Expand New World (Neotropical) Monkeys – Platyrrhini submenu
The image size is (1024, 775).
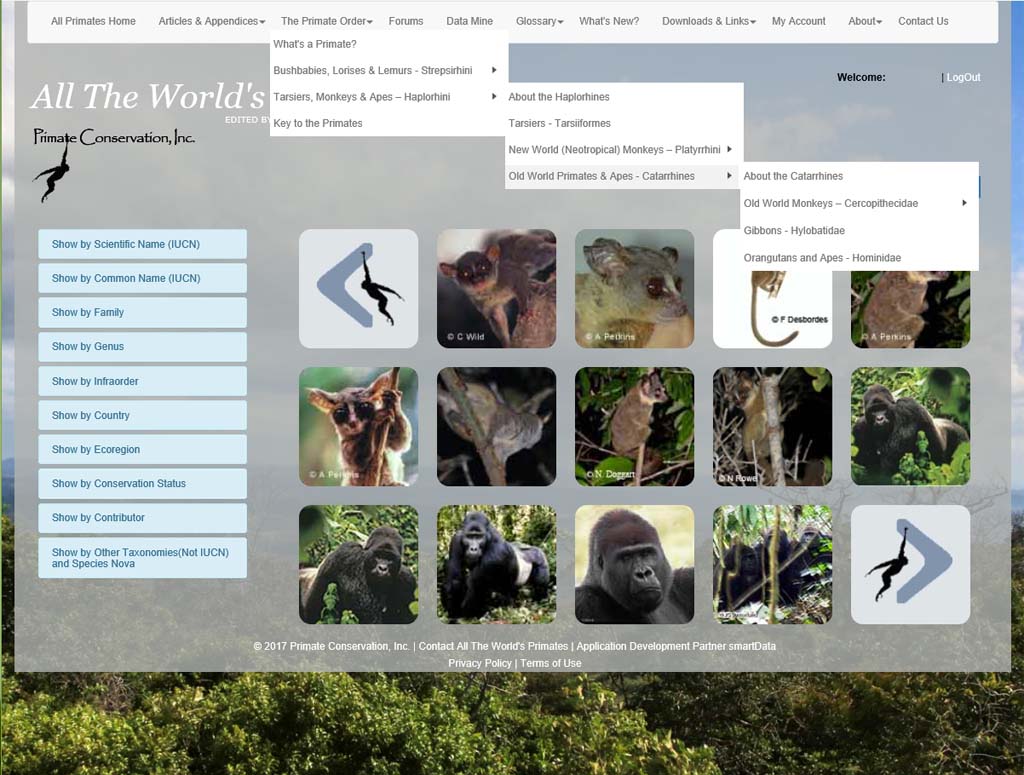(x=622, y=150)
